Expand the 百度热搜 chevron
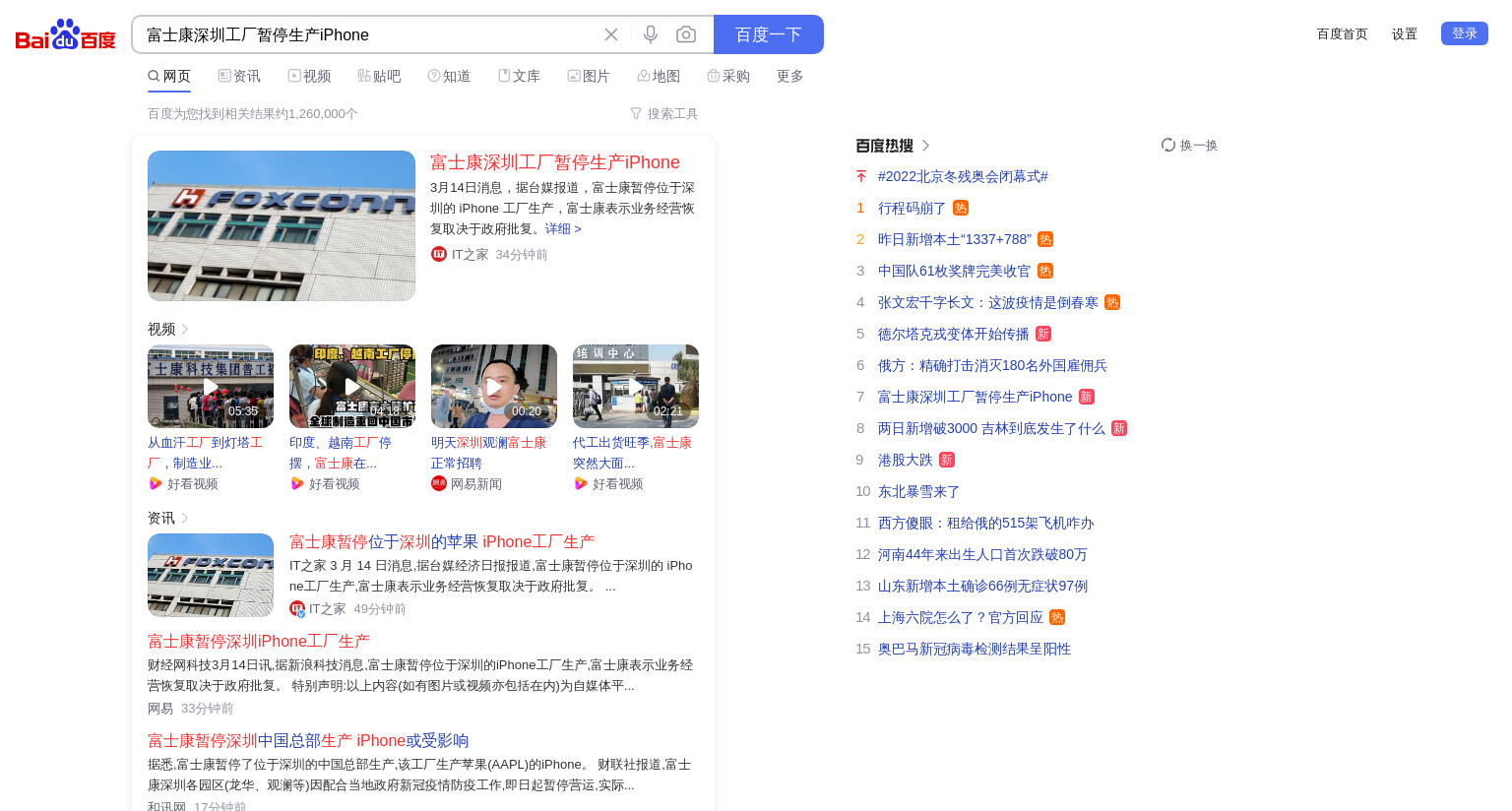The image size is (1512, 811). click(925, 146)
